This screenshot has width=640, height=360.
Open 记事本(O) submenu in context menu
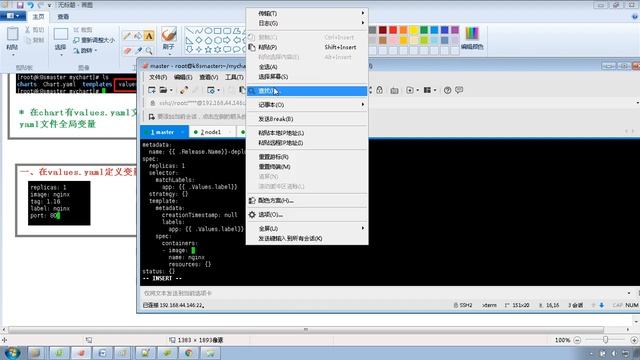click(x=307, y=105)
